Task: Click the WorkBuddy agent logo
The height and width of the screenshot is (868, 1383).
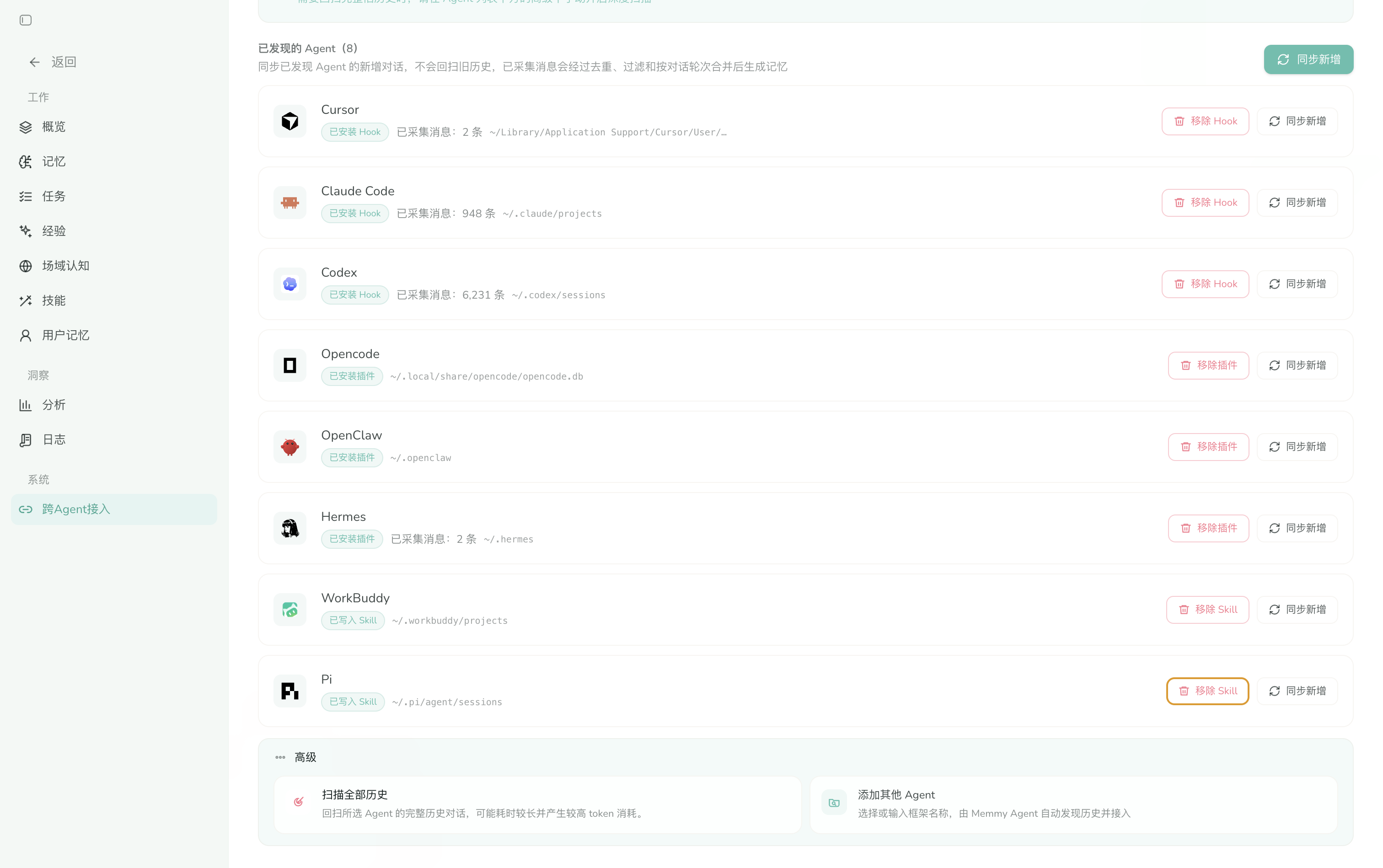Action: click(290, 610)
